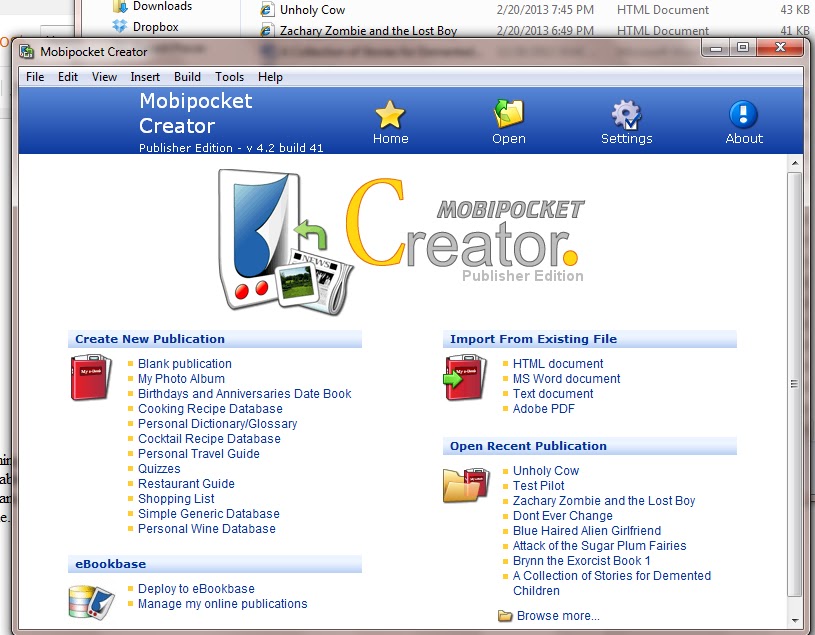The height and width of the screenshot is (635, 815).
Task: Click Deploy to eBookbase
Action: (x=196, y=589)
